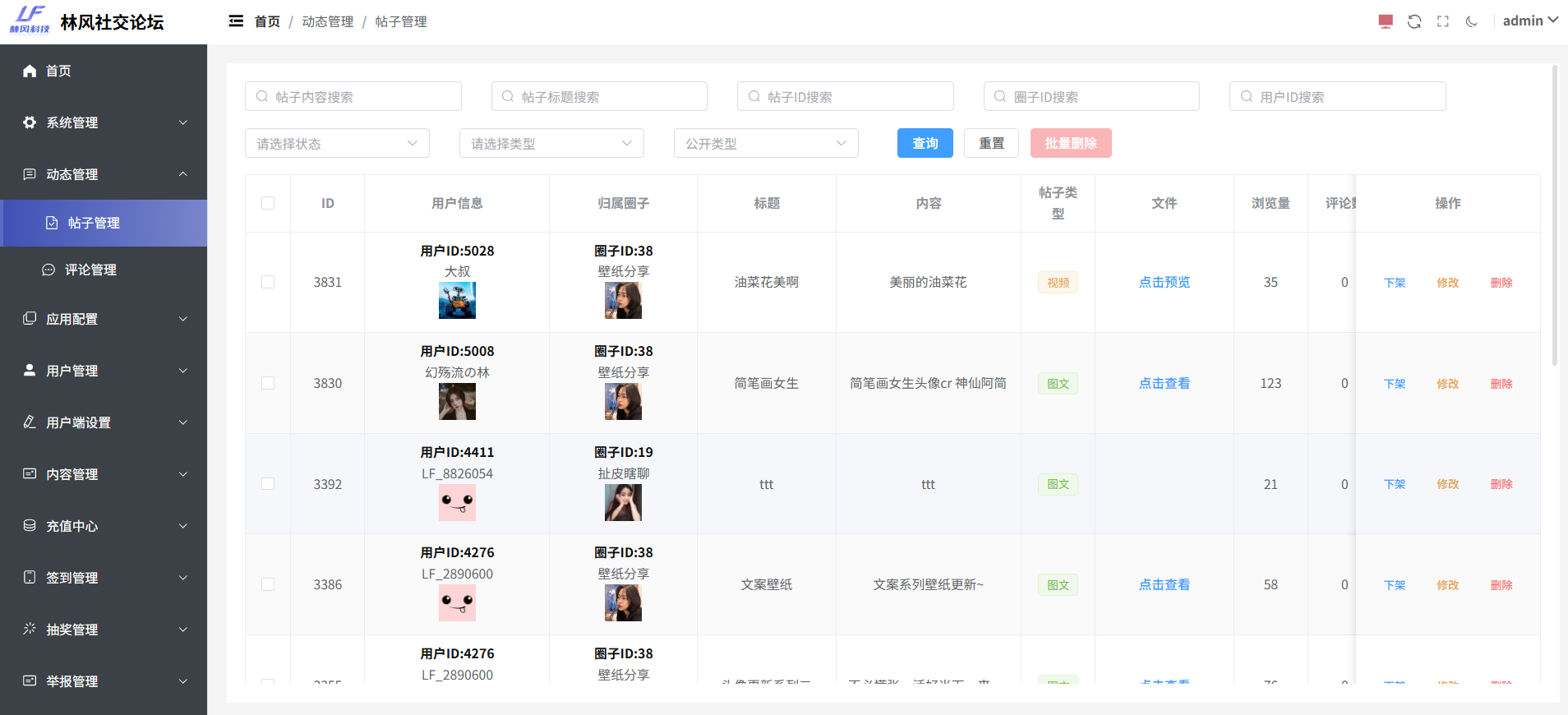Open the 公开类型 dropdown
The width and height of the screenshot is (1568, 715).
pos(765,143)
